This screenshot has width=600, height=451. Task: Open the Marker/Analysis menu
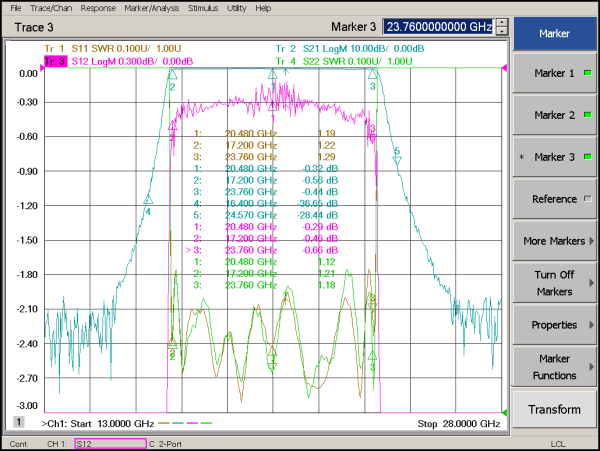(x=150, y=8)
